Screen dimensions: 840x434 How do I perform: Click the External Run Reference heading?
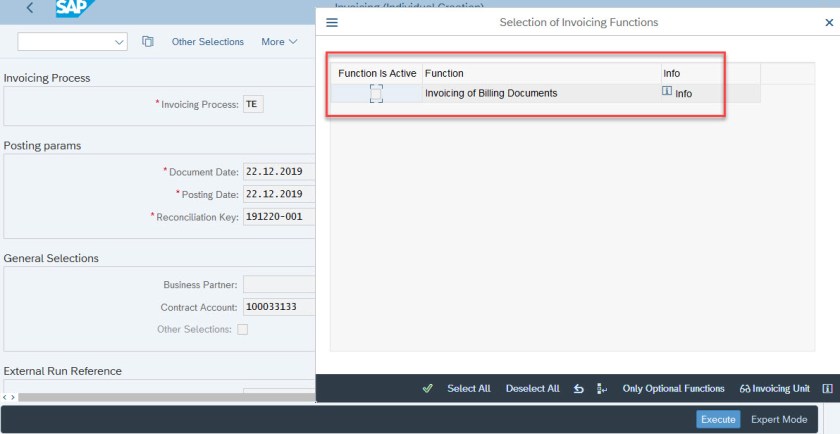pyautogui.click(x=63, y=371)
